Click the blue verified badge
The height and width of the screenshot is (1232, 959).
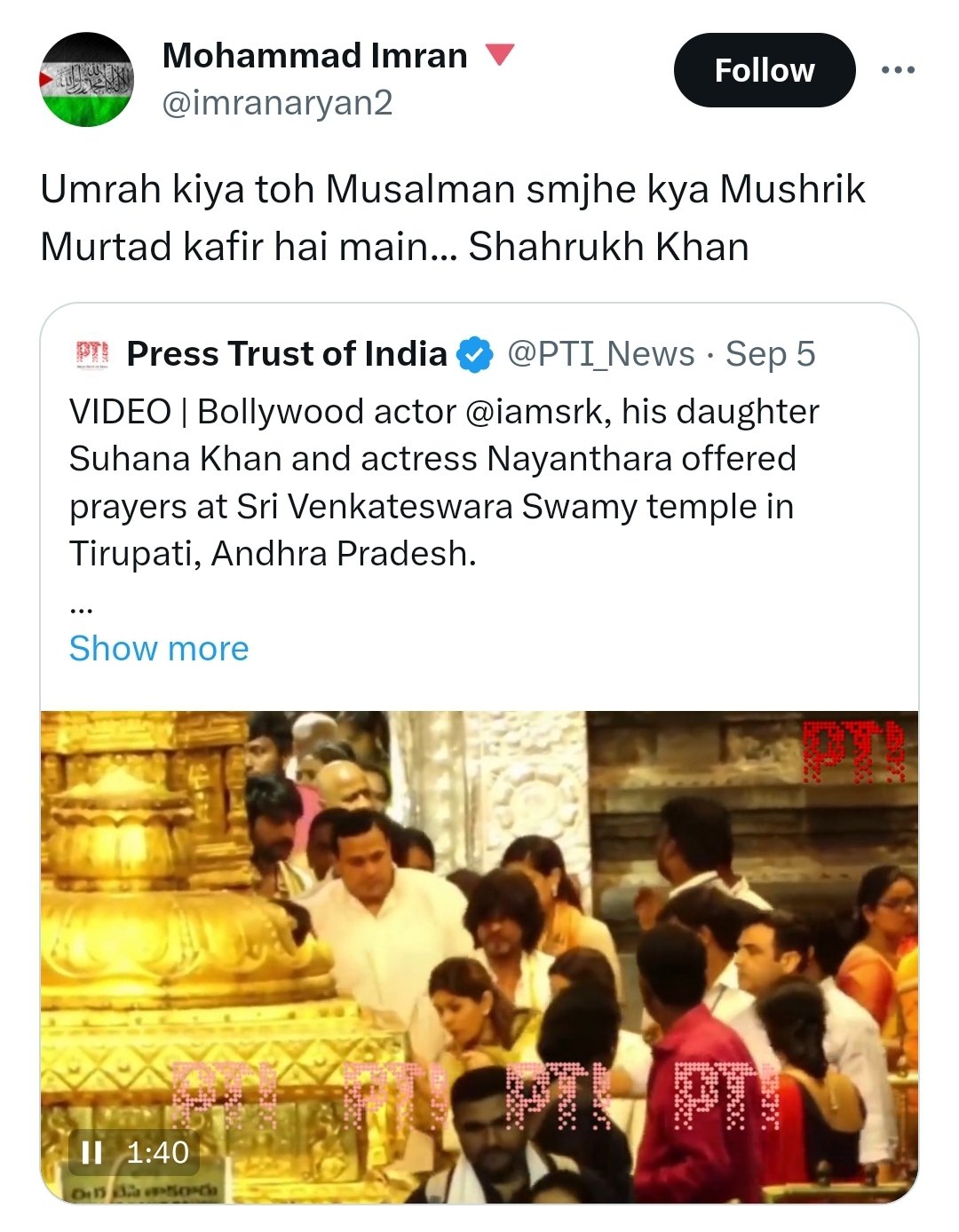coord(474,354)
